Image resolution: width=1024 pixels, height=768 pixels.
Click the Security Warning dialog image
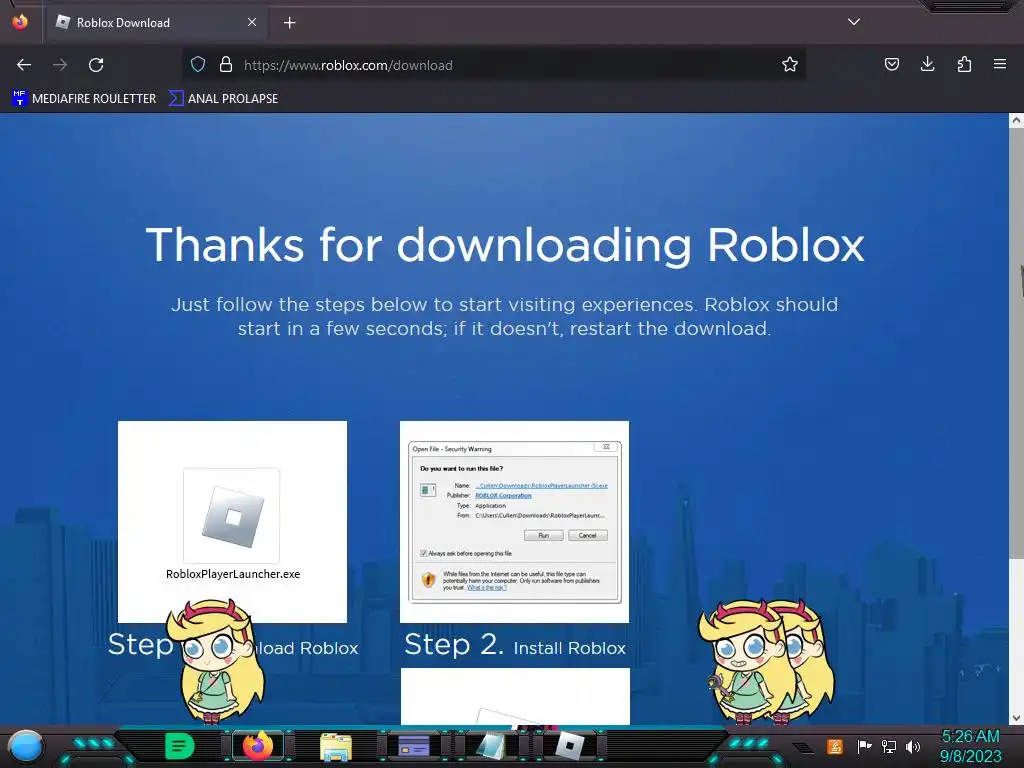click(x=515, y=522)
